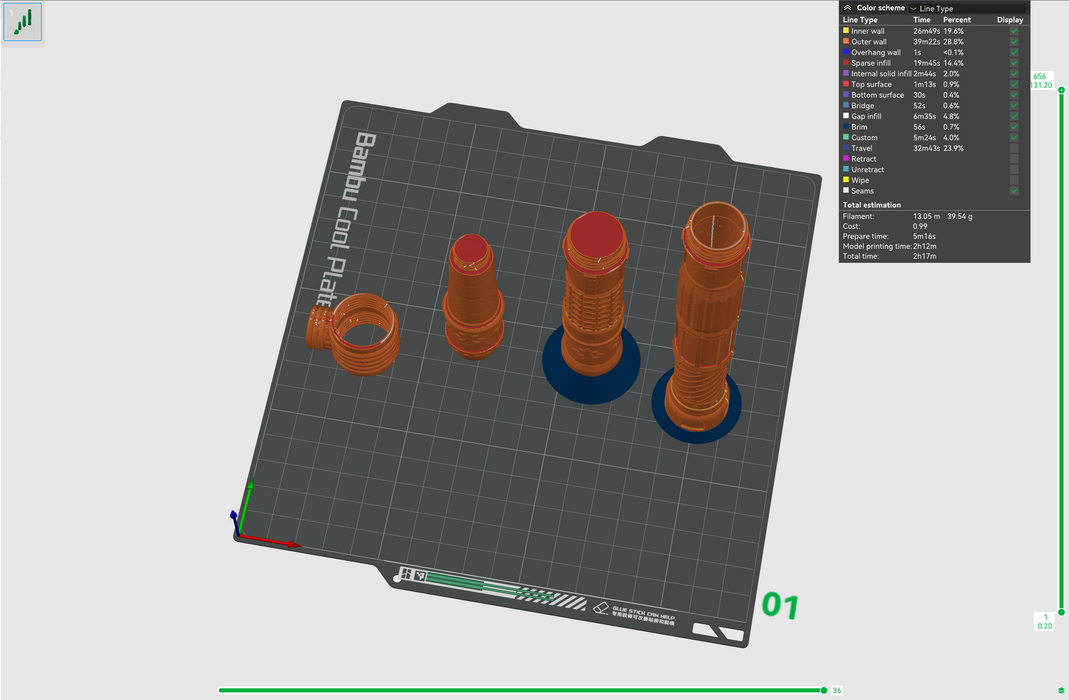Screen dimensions: 1069x700
Task: Click the plate thumbnail icon at top left
Action: (23, 23)
